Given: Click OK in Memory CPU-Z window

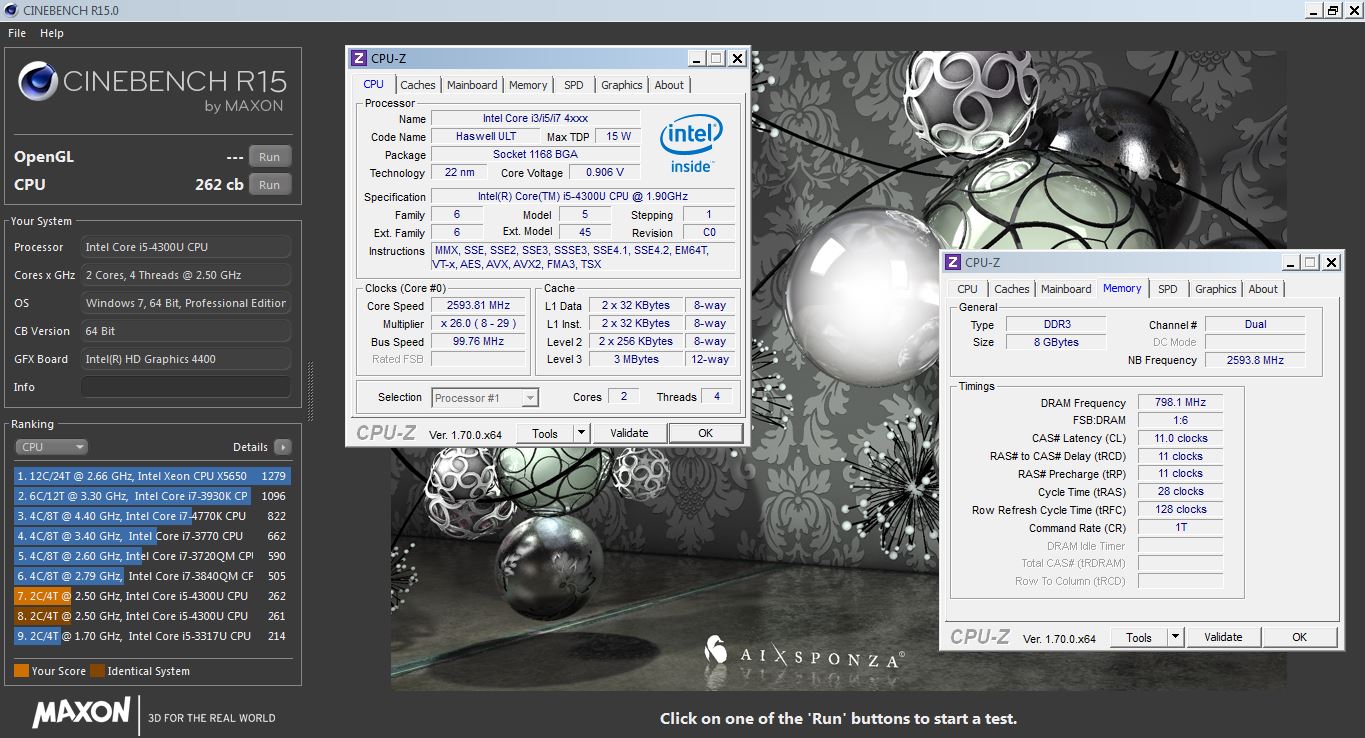Looking at the screenshot, I should [1300, 637].
